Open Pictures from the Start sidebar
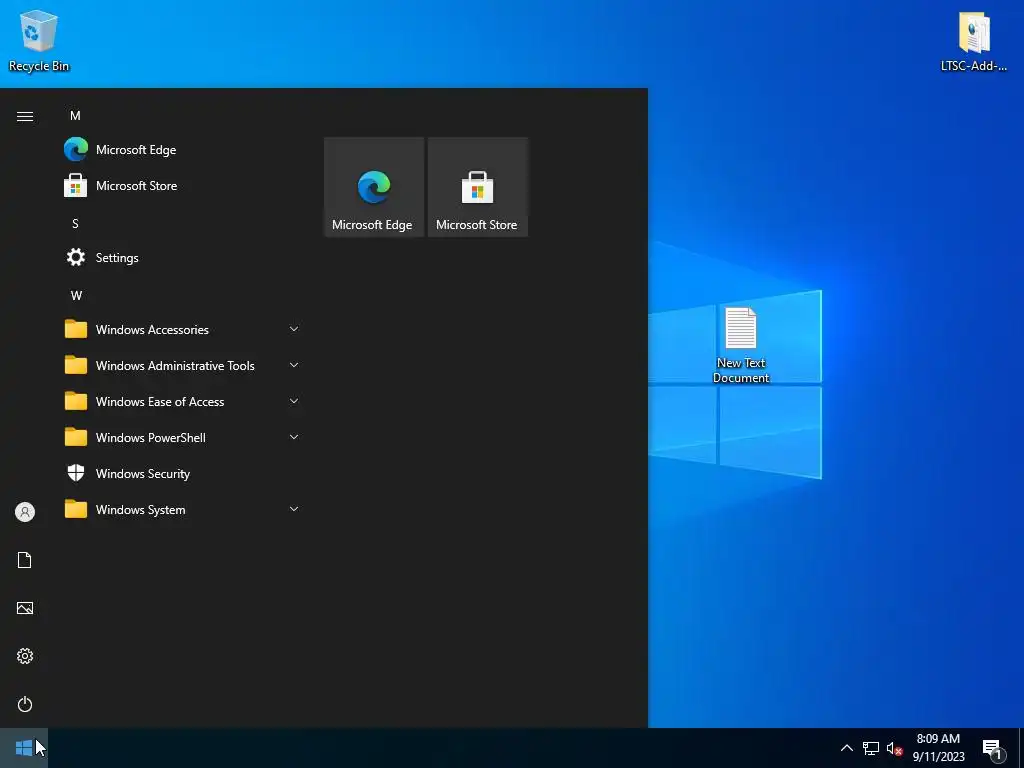1024x768 pixels. pos(25,608)
